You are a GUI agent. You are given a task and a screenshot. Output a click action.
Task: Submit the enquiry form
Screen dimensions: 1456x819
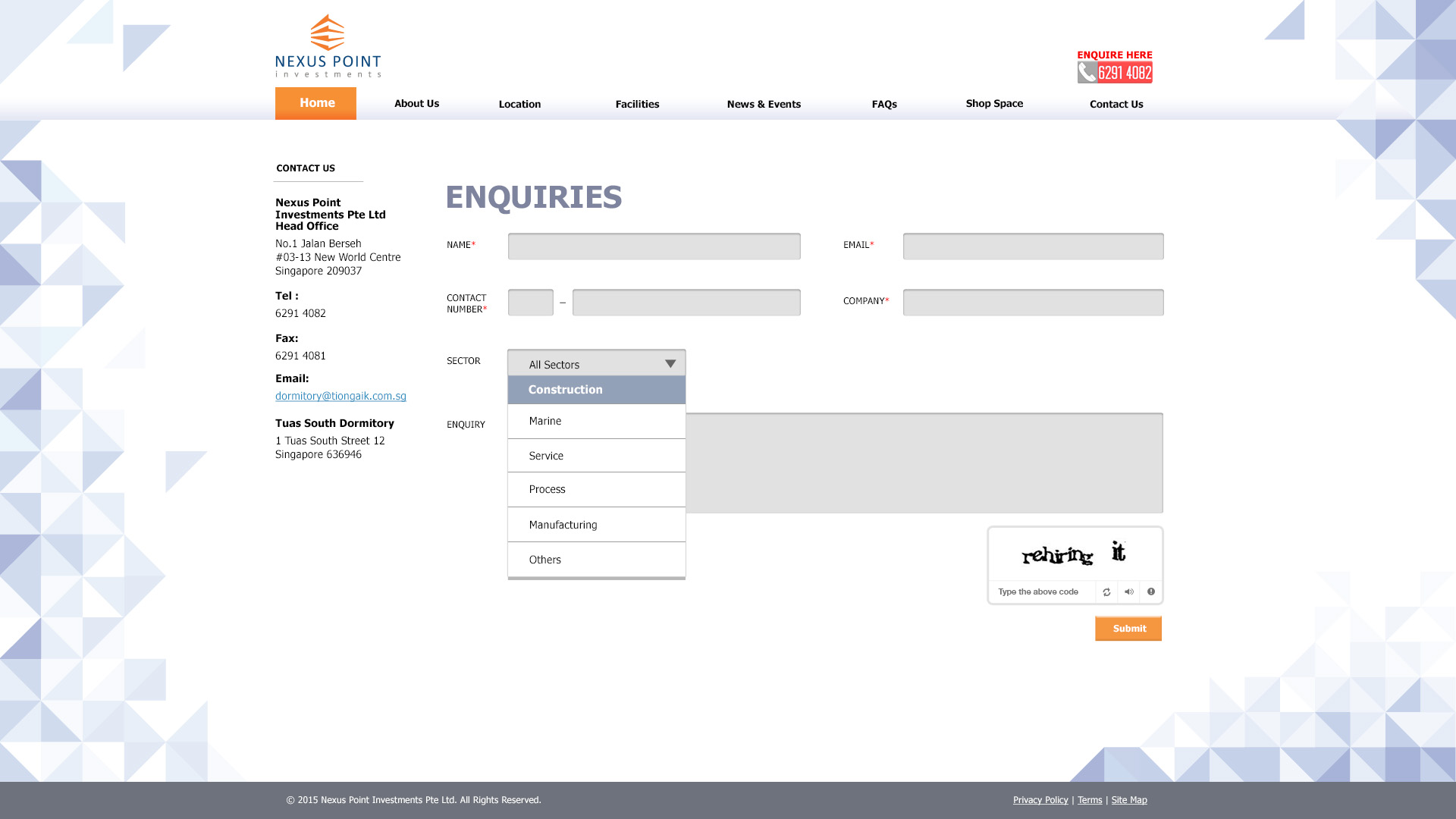[x=1128, y=628]
